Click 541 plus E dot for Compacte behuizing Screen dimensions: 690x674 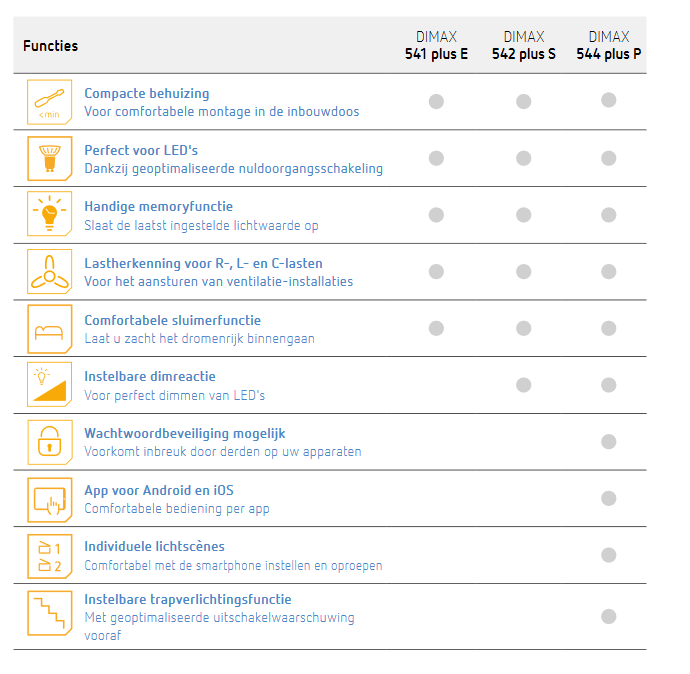pos(436,101)
